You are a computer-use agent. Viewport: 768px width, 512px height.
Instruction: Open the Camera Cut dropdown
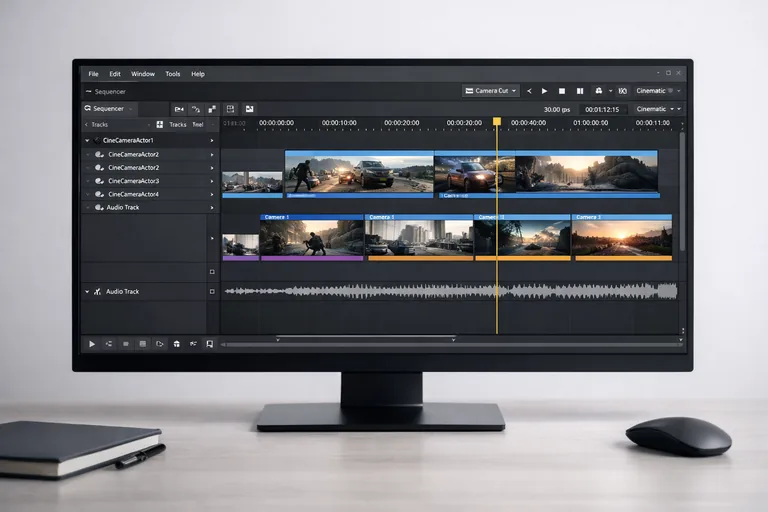[x=490, y=91]
